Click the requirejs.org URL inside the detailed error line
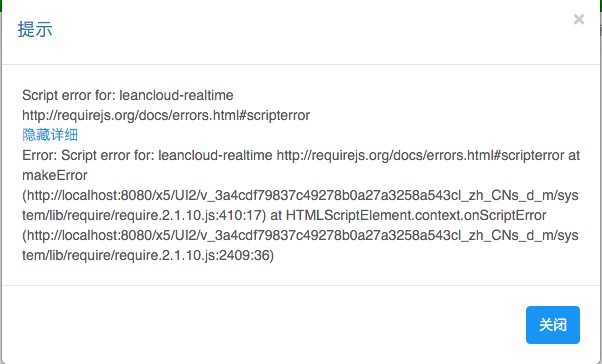 click(x=420, y=155)
